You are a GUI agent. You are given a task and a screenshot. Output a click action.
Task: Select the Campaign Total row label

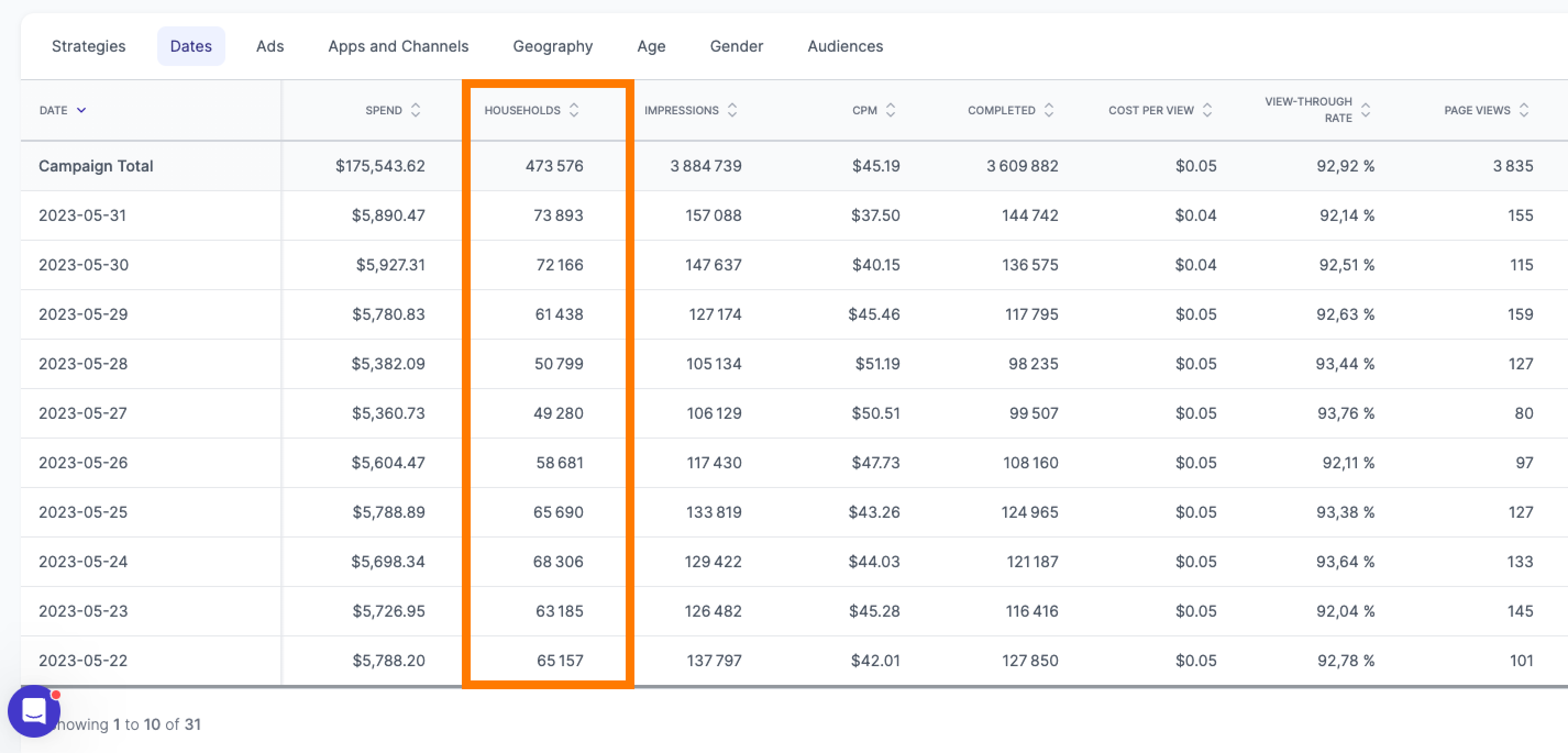96,165
